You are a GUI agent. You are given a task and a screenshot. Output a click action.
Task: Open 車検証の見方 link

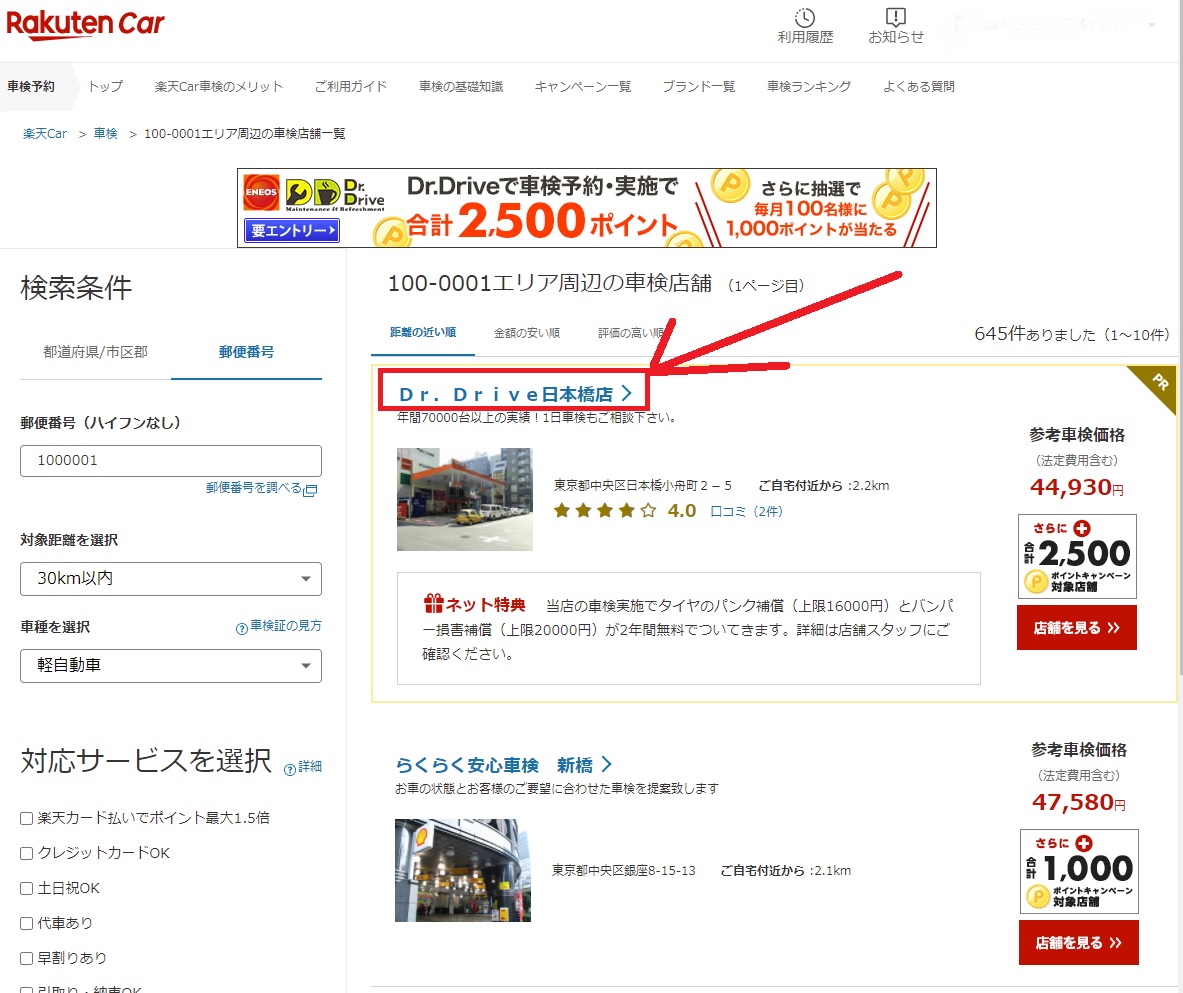point(286,626)
